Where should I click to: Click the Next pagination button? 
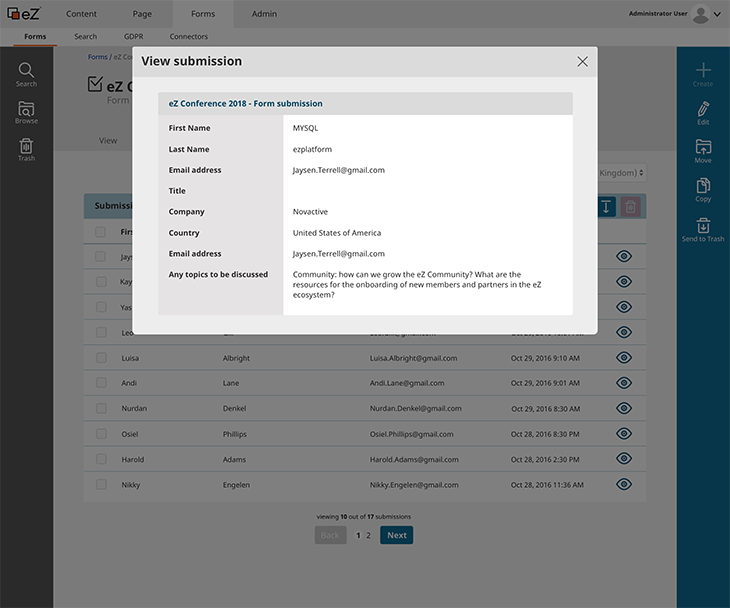coord(397,535)
